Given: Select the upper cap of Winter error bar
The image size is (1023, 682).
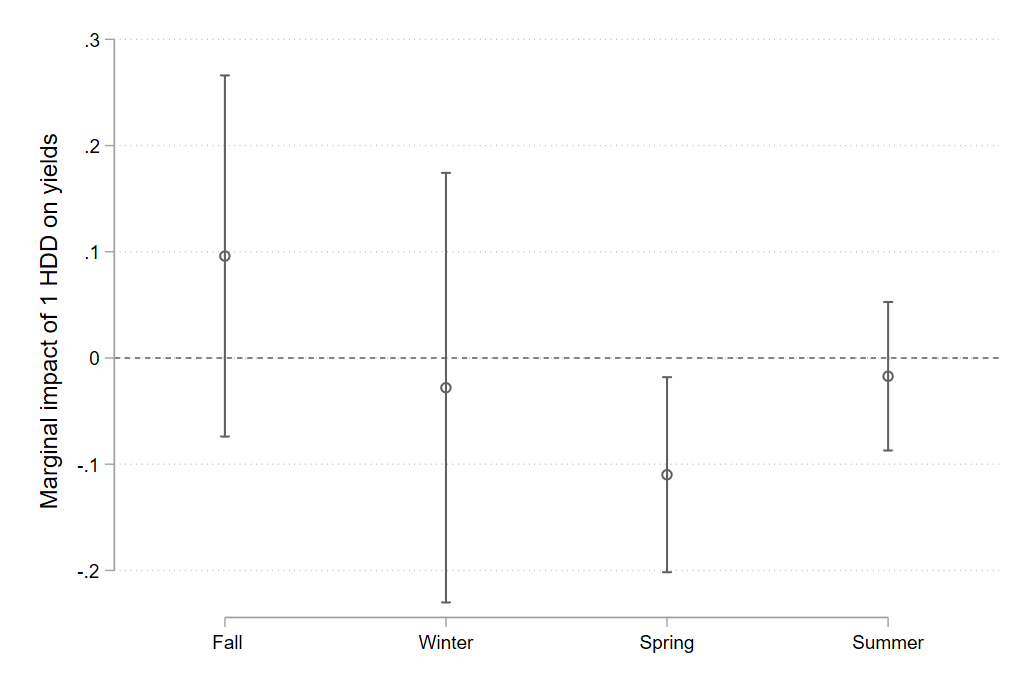Looking at the screenshot, I should [446, 173].
